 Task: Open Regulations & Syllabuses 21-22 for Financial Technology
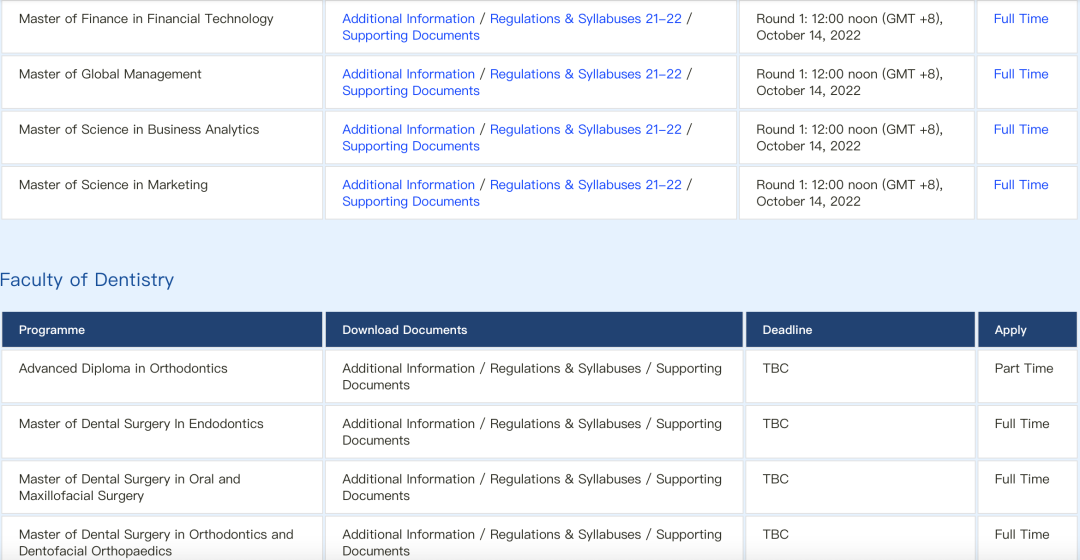585,19
